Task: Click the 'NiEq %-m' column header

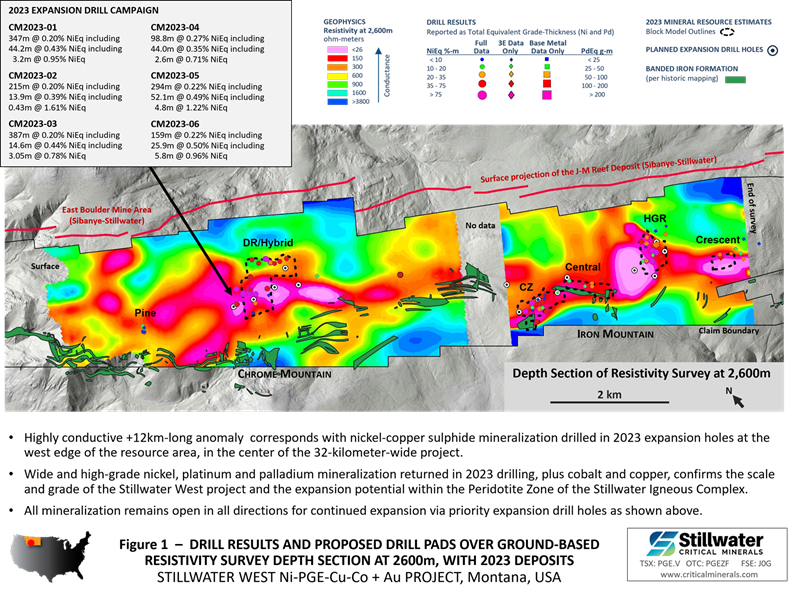Action: pos(443,51)
